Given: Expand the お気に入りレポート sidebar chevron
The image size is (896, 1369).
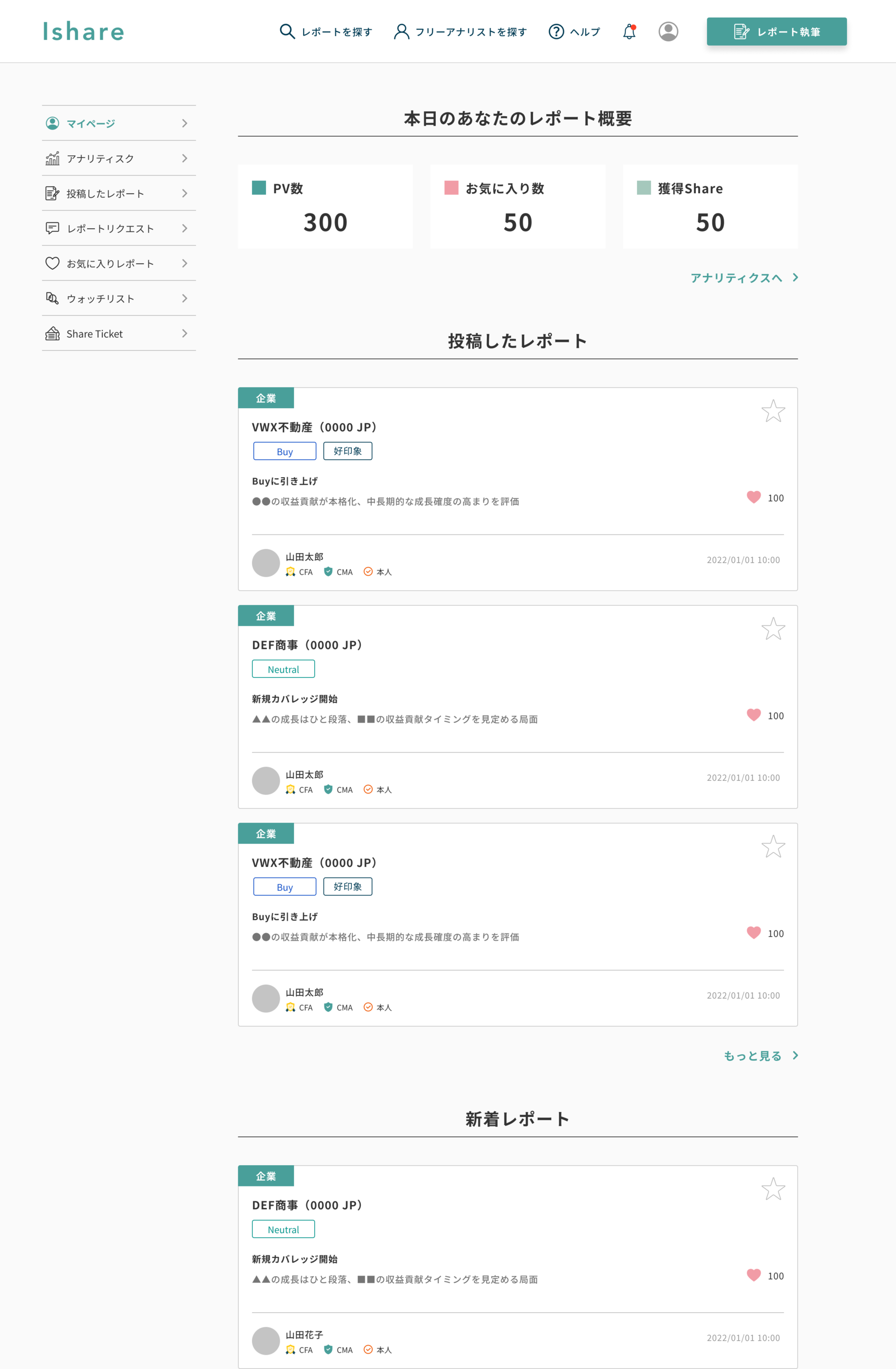Looking at the screenshot, I should tap(184, 264).
